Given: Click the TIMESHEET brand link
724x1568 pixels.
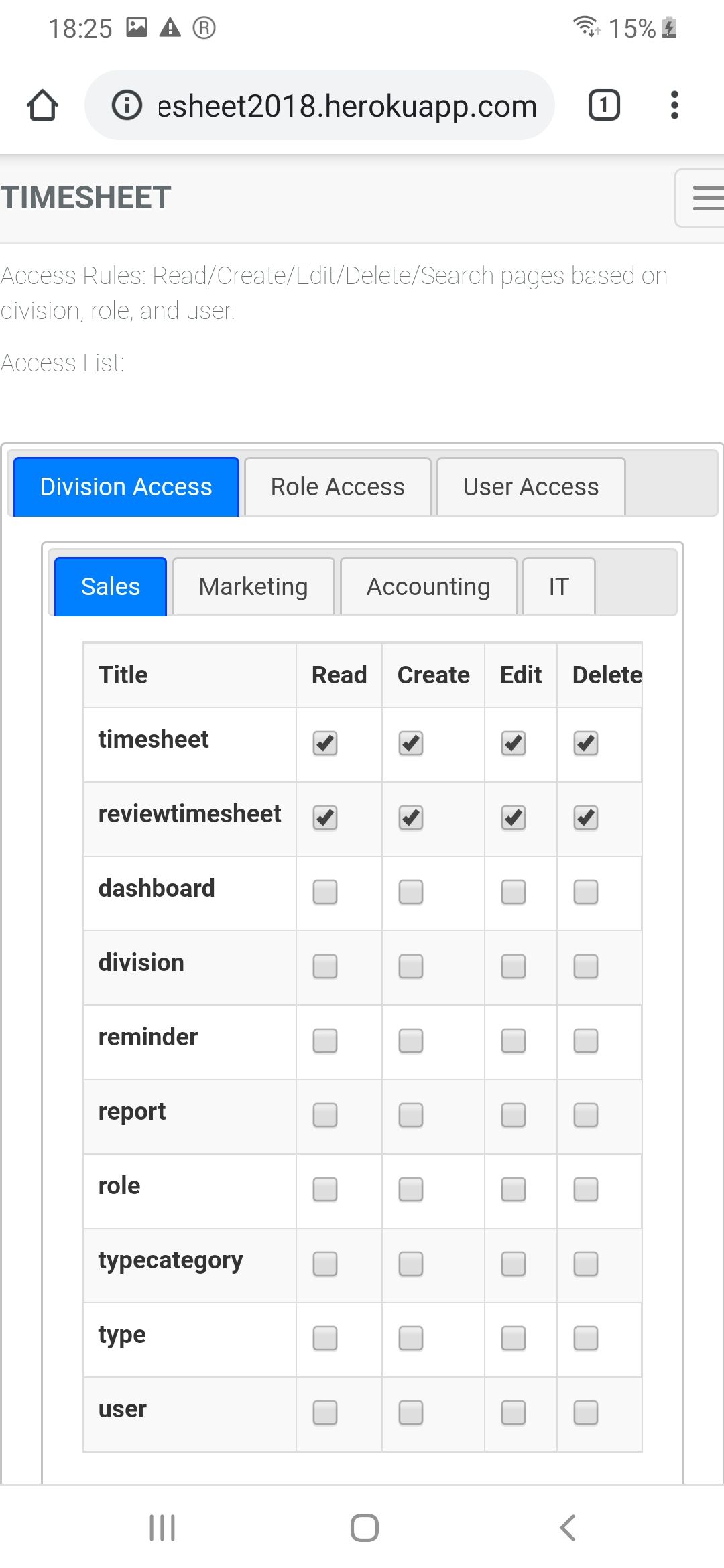Looking at the screenshot, I should [86, 198].
